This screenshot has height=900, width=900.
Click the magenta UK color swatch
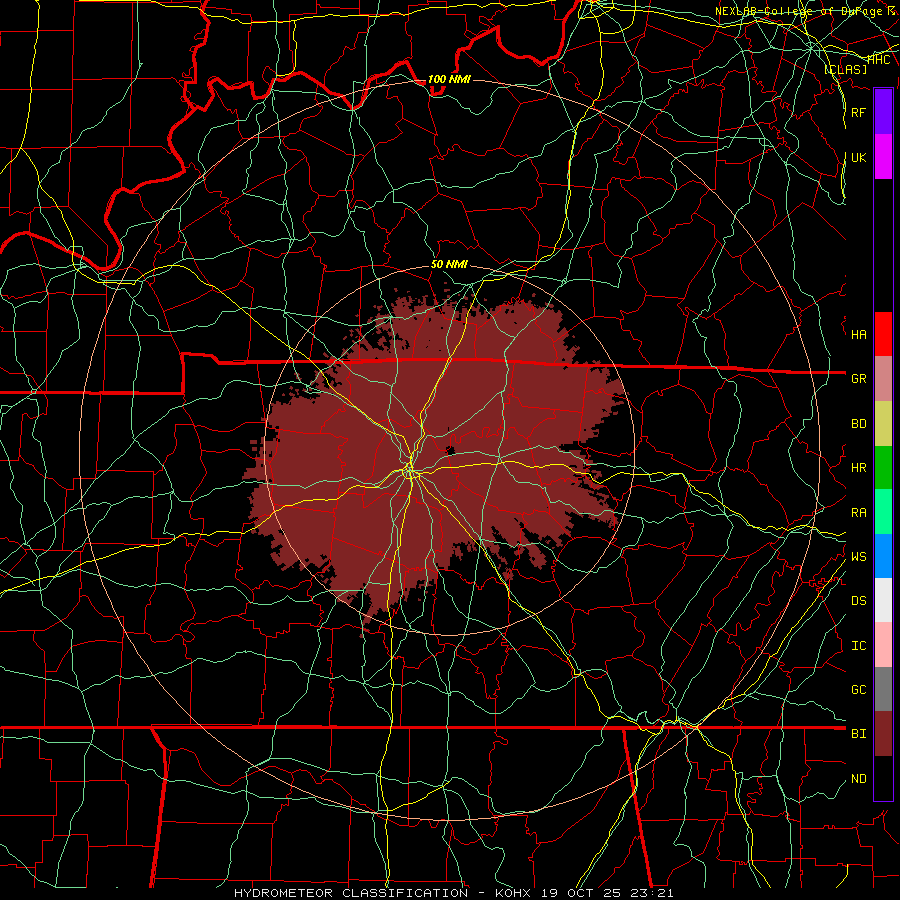pos(883,157)
